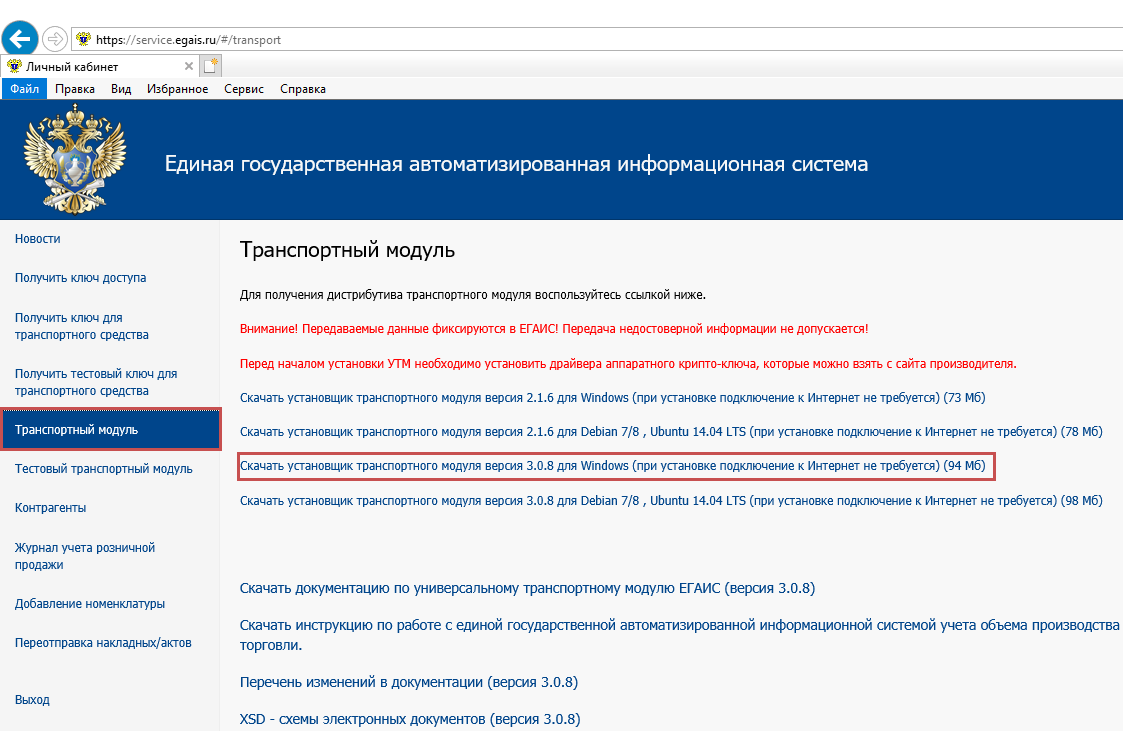The height and width of the screenshot is (731, 1123).
Task: Click Выход to log out
Action: pos(32,699)
